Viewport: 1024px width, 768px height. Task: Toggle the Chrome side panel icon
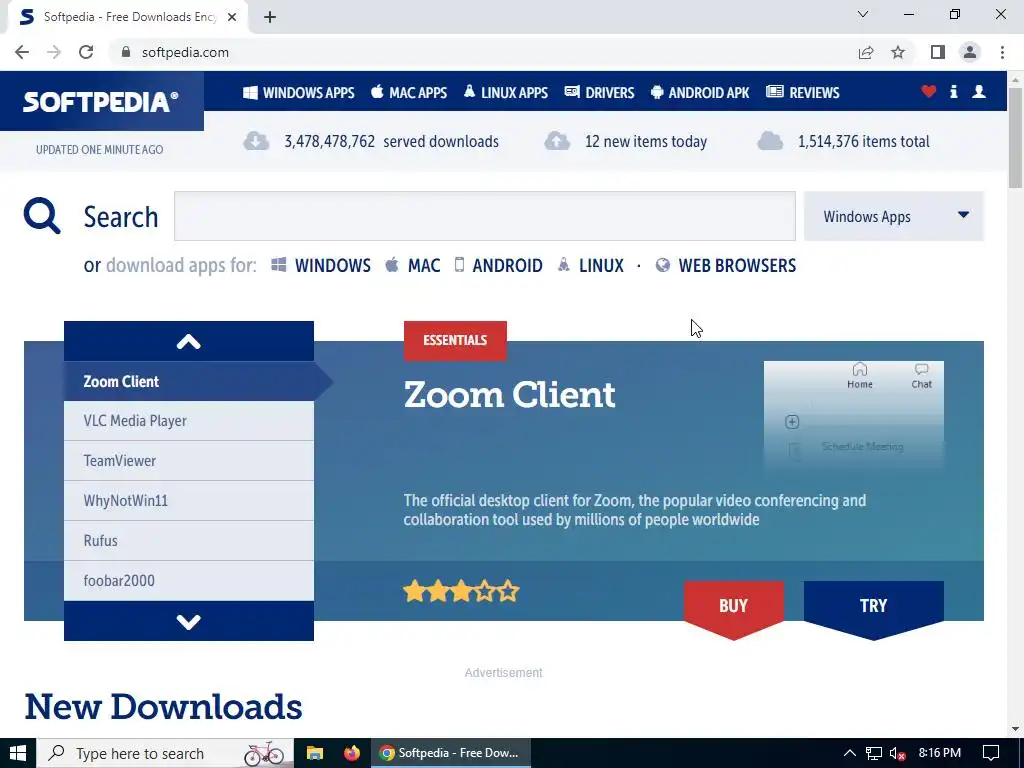click(x=938, y=52)
